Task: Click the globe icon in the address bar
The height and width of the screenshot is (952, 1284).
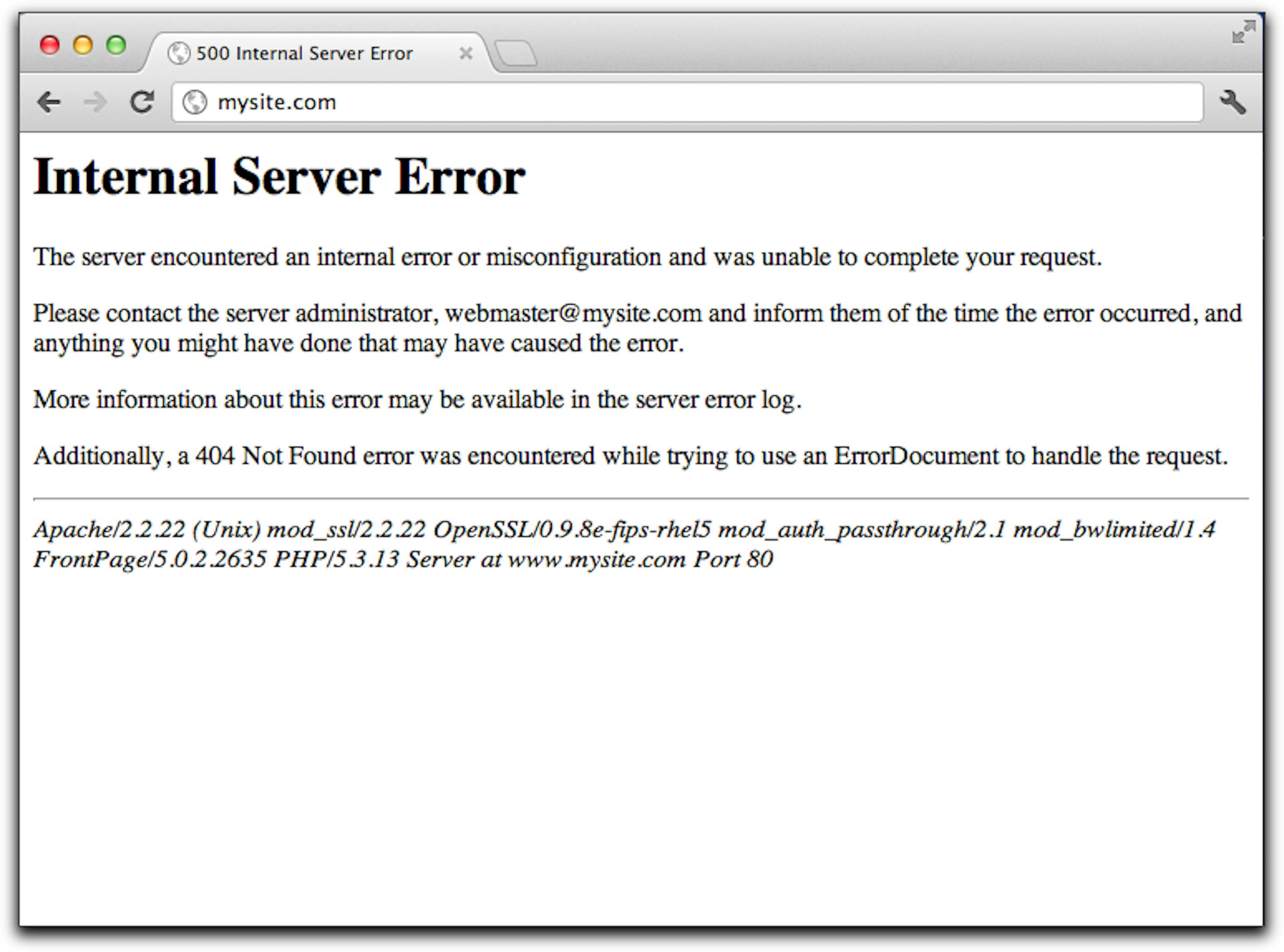Action: [195, 102]
